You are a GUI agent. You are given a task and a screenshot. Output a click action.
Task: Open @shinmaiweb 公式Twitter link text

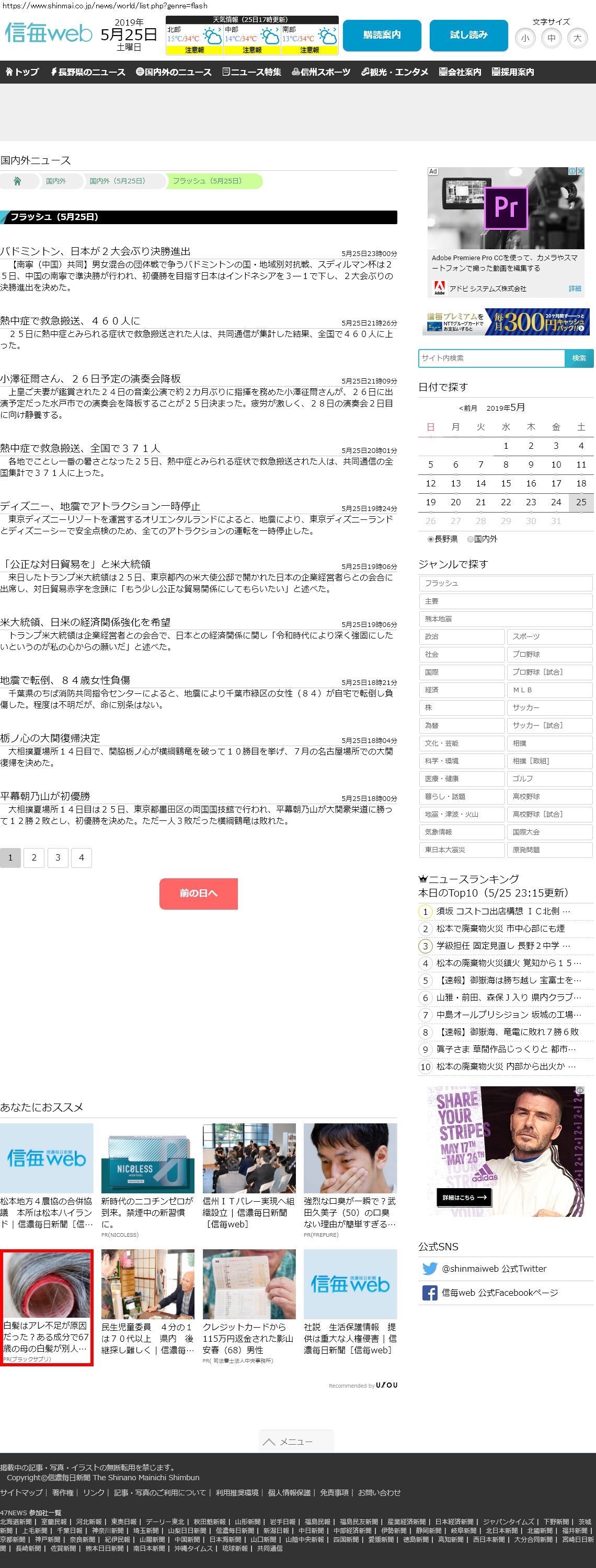click(494, 1269)
